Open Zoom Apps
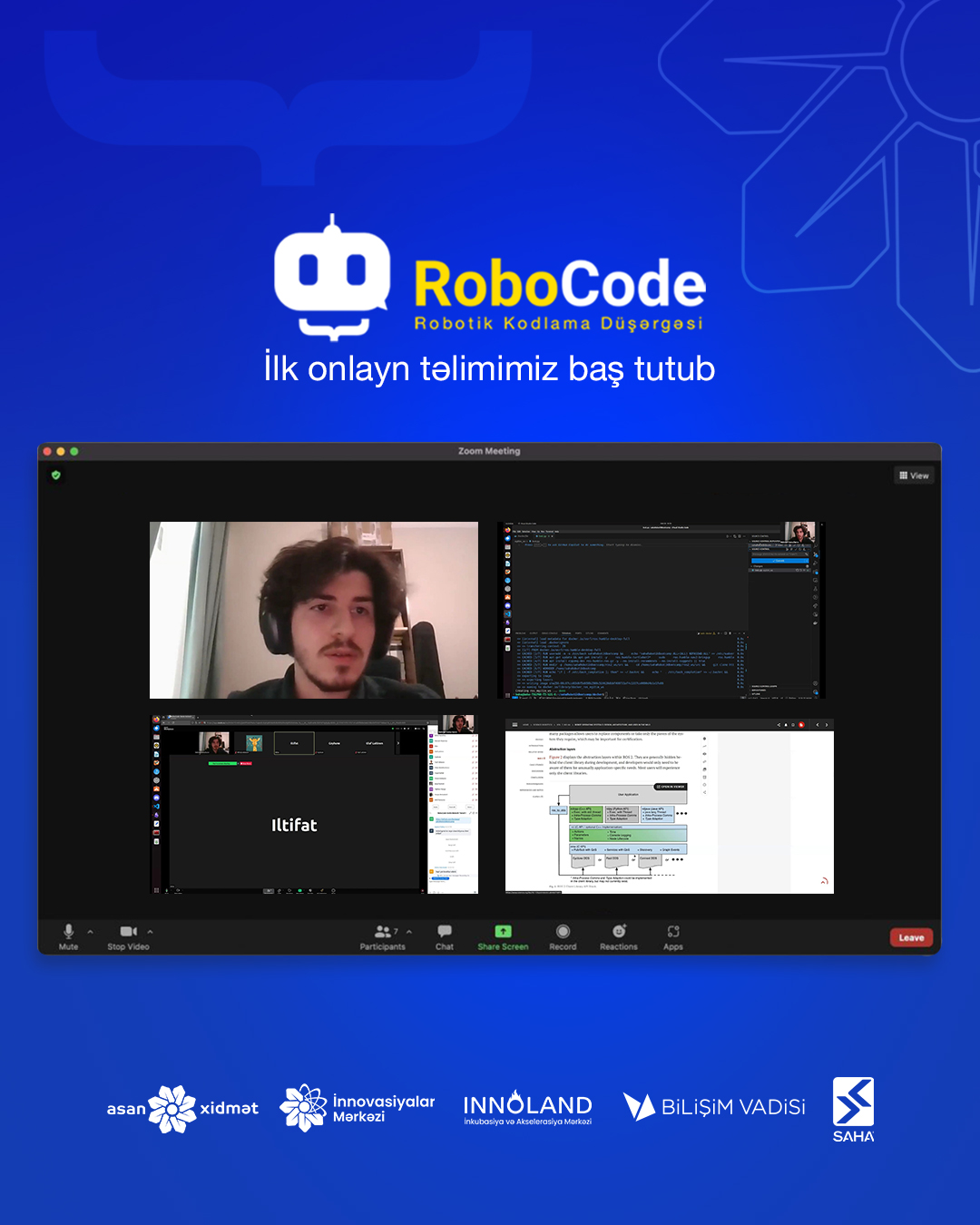980x1225 pixels. [673, 936]
